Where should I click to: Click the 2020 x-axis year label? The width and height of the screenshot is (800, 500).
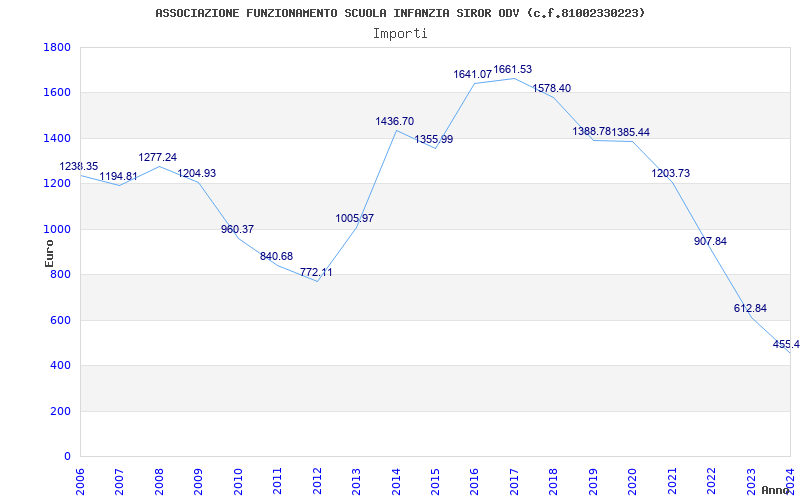click(x=632, y=482)
